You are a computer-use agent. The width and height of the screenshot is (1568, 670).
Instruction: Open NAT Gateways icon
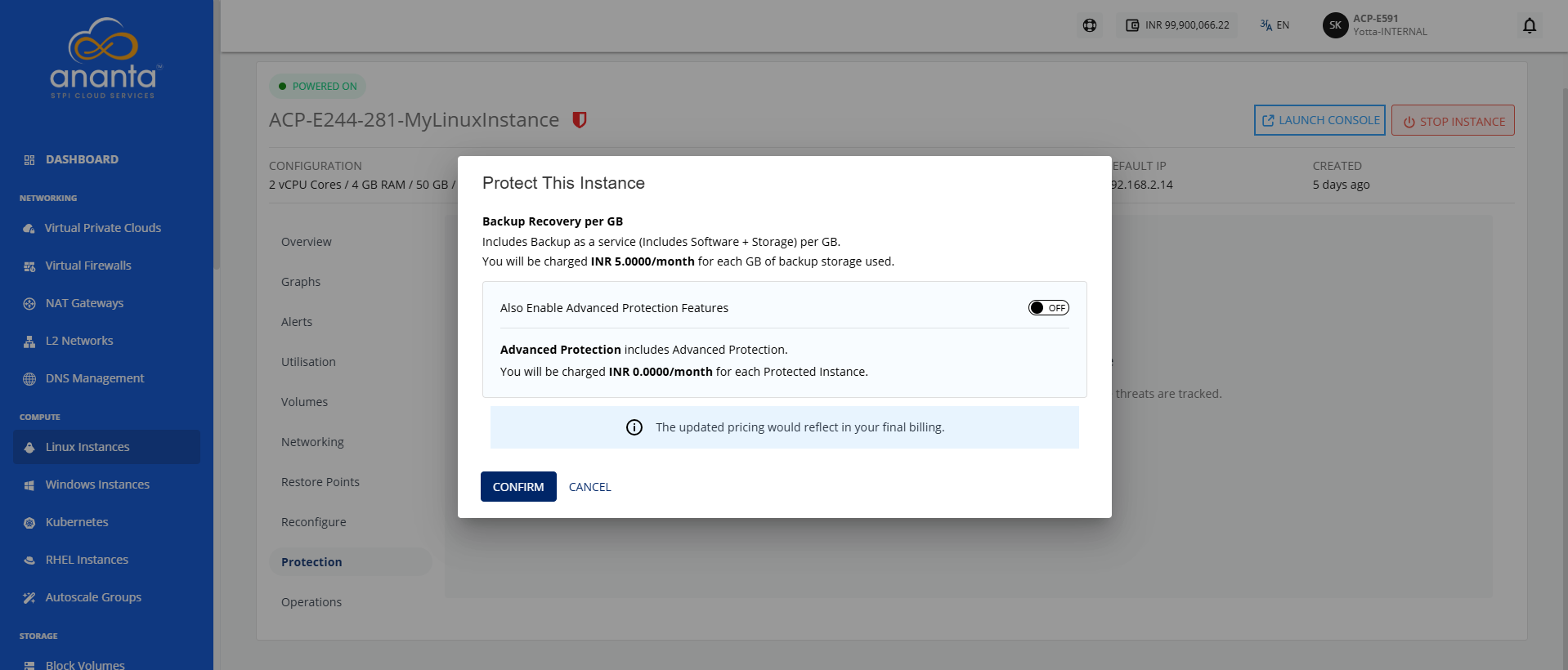[x=29, y=304]
